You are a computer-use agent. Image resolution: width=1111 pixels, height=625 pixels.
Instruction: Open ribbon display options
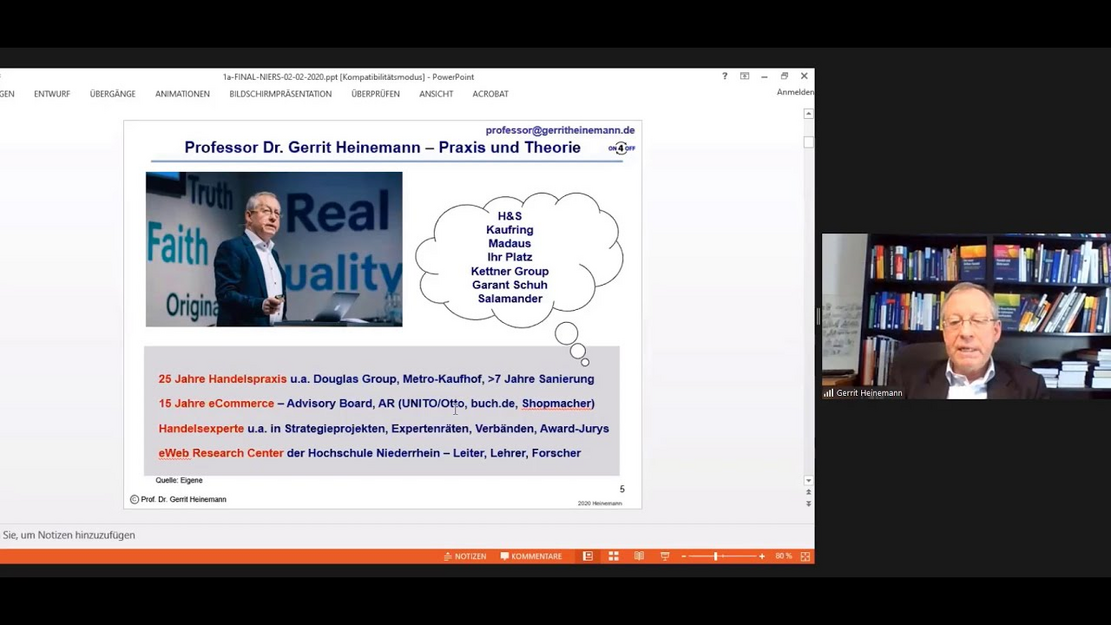click(x=745, y=76)
